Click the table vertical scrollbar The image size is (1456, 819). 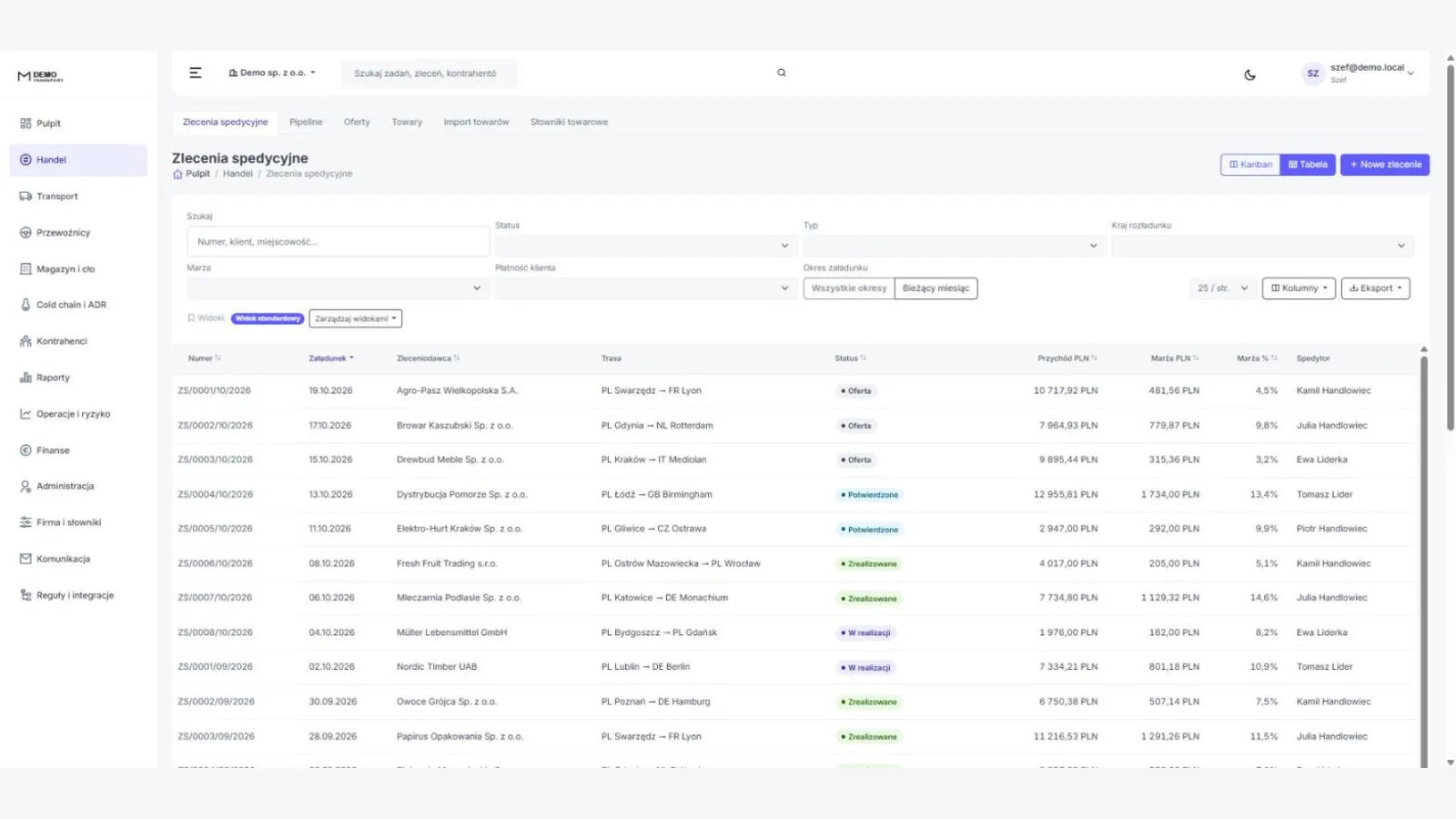tap(1424, 557)
